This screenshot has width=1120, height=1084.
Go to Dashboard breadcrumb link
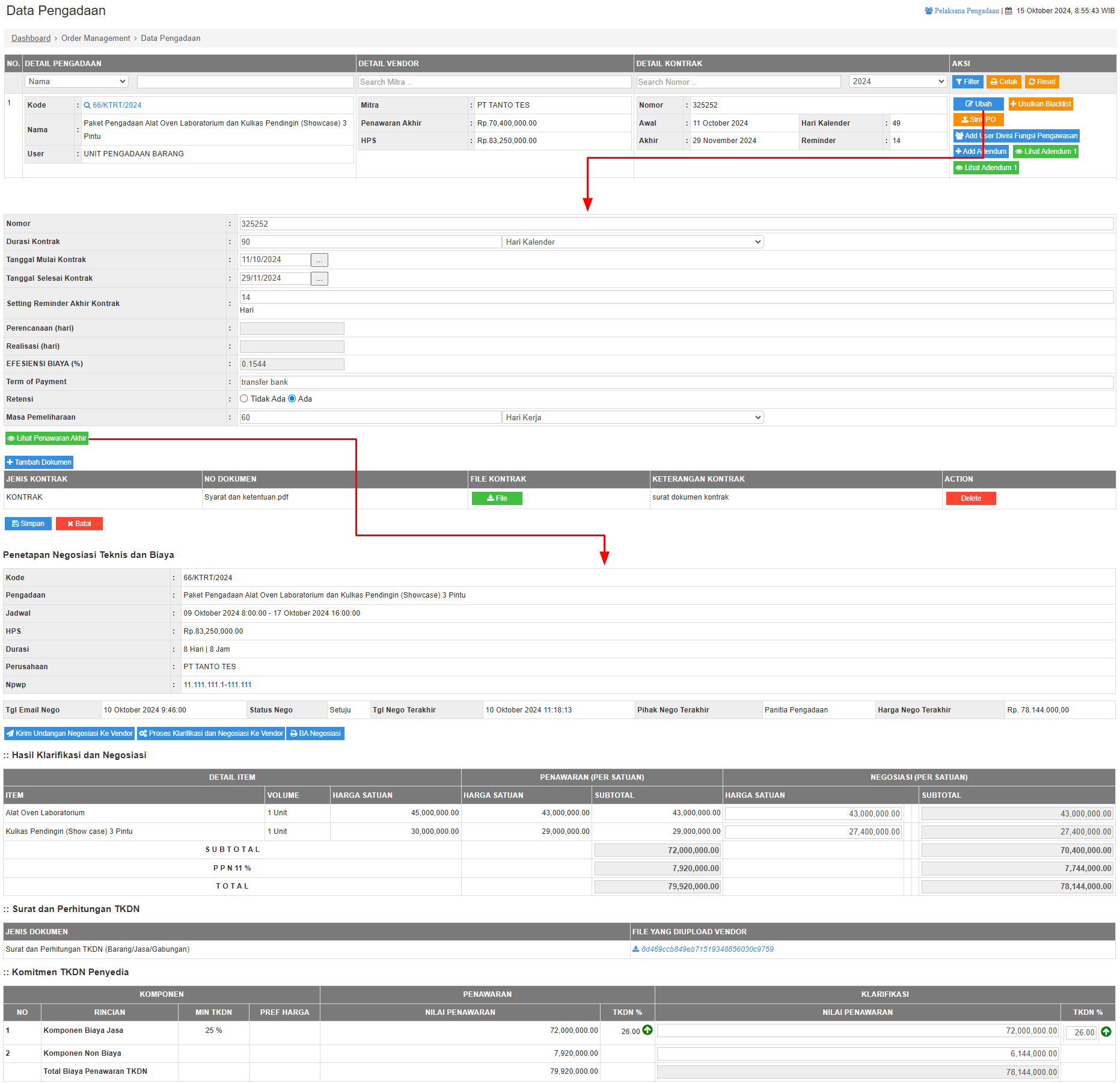pyautogui.click(x=31, y=38)
